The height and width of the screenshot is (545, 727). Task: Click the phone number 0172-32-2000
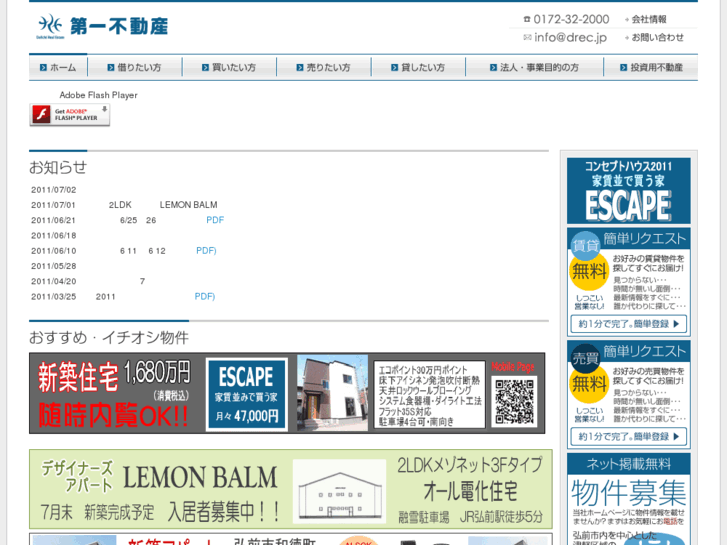click(x=571, y=19)
